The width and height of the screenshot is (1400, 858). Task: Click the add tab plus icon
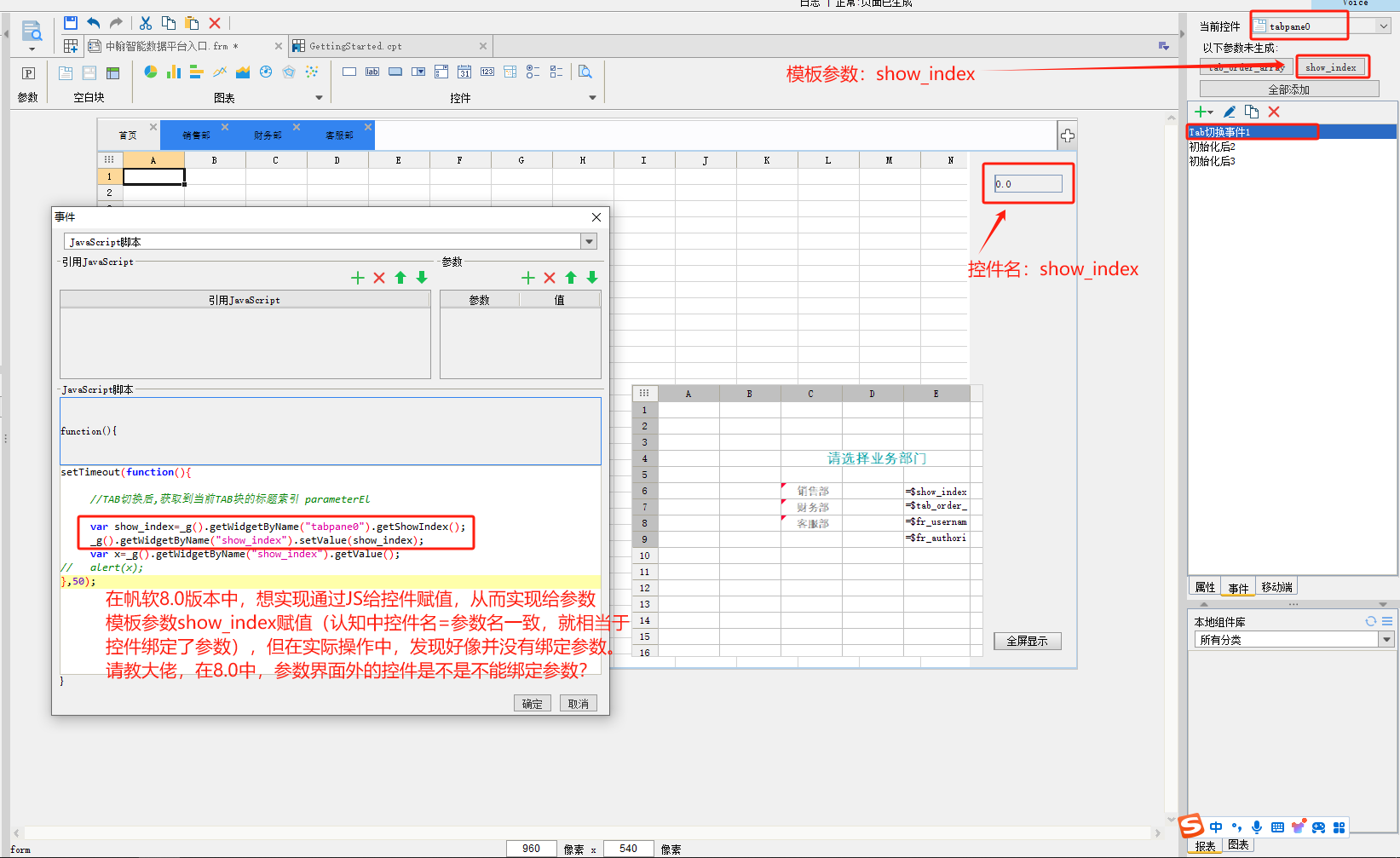(1068, 135)
